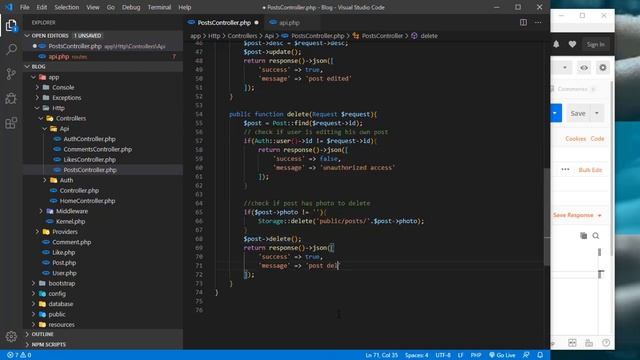The height and width of the screenshot is (360, 640).
Task: Click Ln 71, Col 35 in status bar
Action: coord(381,355)
